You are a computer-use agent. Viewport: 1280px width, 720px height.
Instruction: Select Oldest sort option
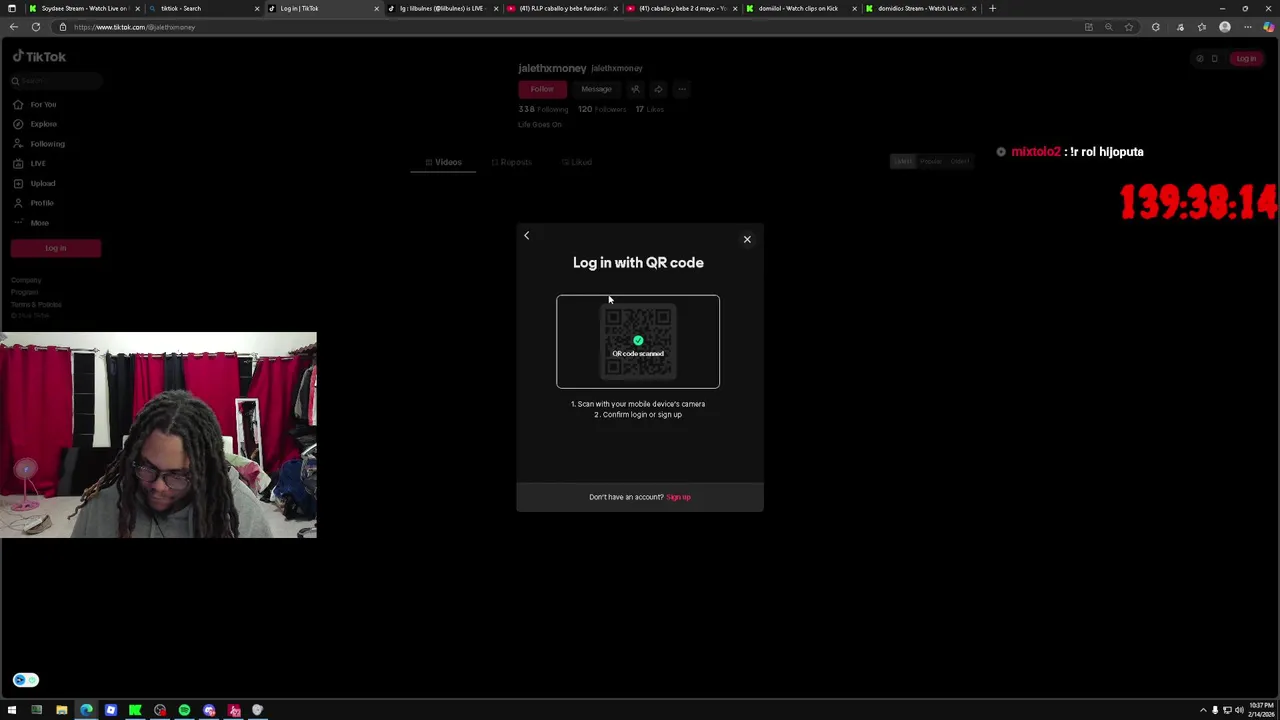pyautogui.click(x=959, y=161)
